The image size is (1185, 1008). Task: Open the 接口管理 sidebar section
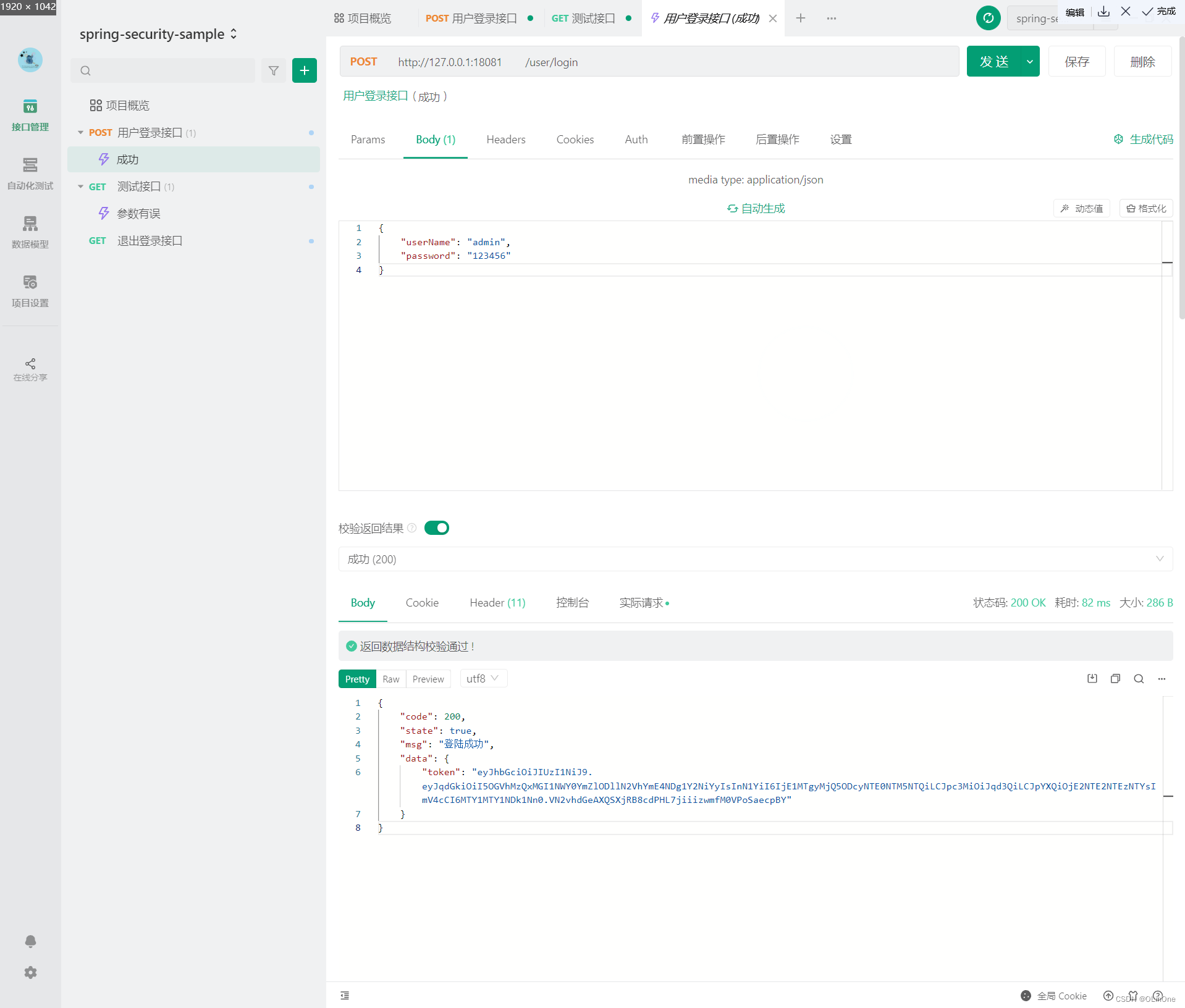[30, 115]
